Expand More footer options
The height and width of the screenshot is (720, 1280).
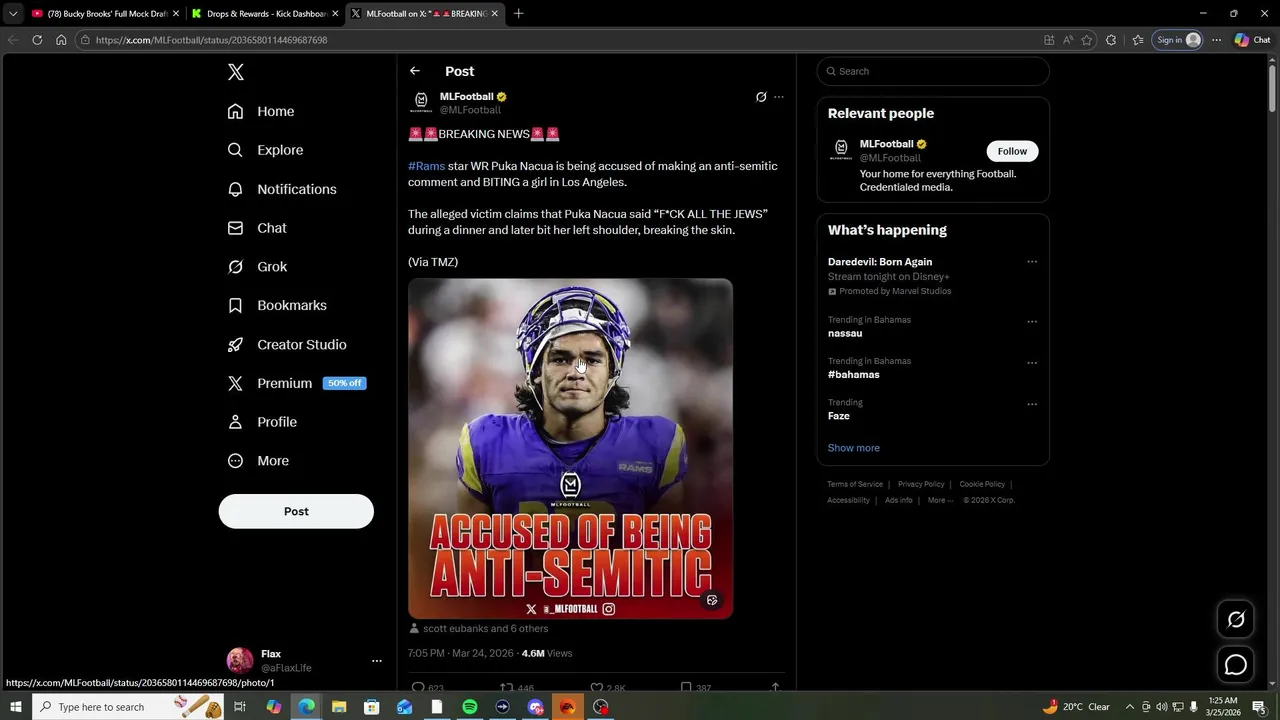tap(939, 500)
